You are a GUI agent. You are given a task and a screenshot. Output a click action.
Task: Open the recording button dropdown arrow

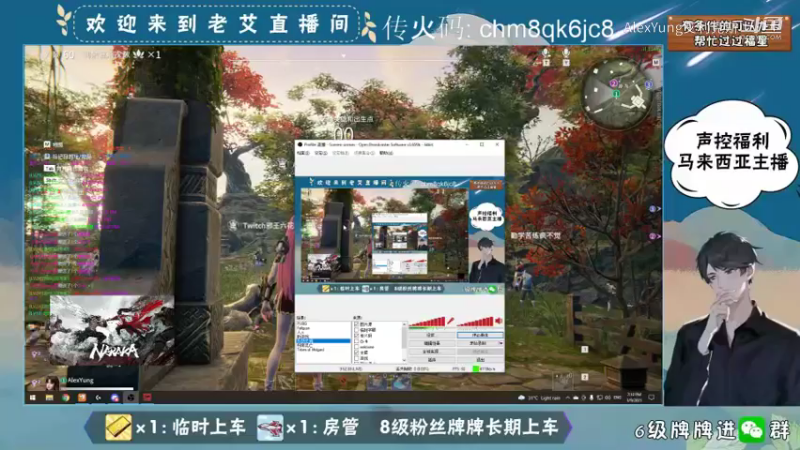(501, 343)
